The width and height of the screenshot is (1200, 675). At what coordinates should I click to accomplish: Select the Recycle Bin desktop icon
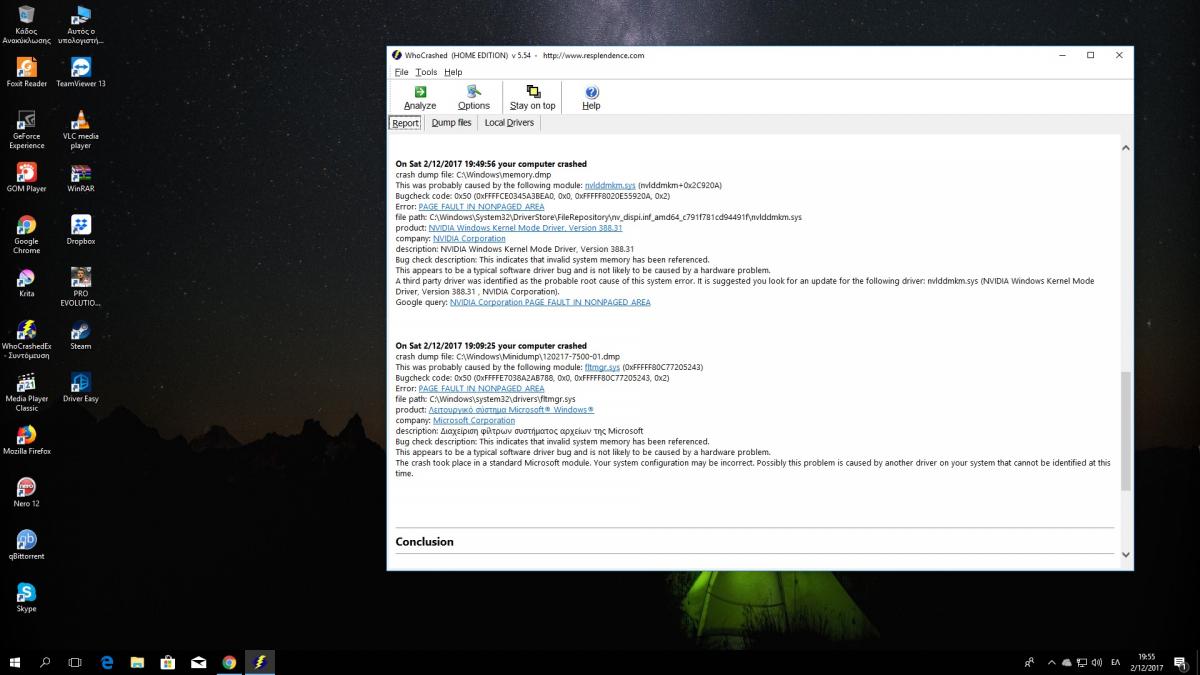27,25
